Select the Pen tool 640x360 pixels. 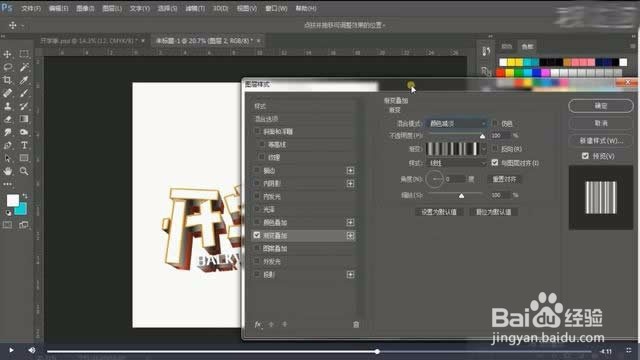pyautogui.click(x=7, y=145)
